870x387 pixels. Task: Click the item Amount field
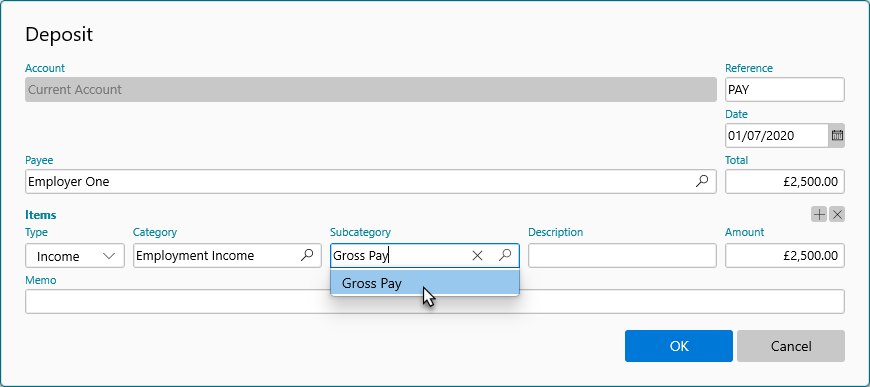point(785,256)
